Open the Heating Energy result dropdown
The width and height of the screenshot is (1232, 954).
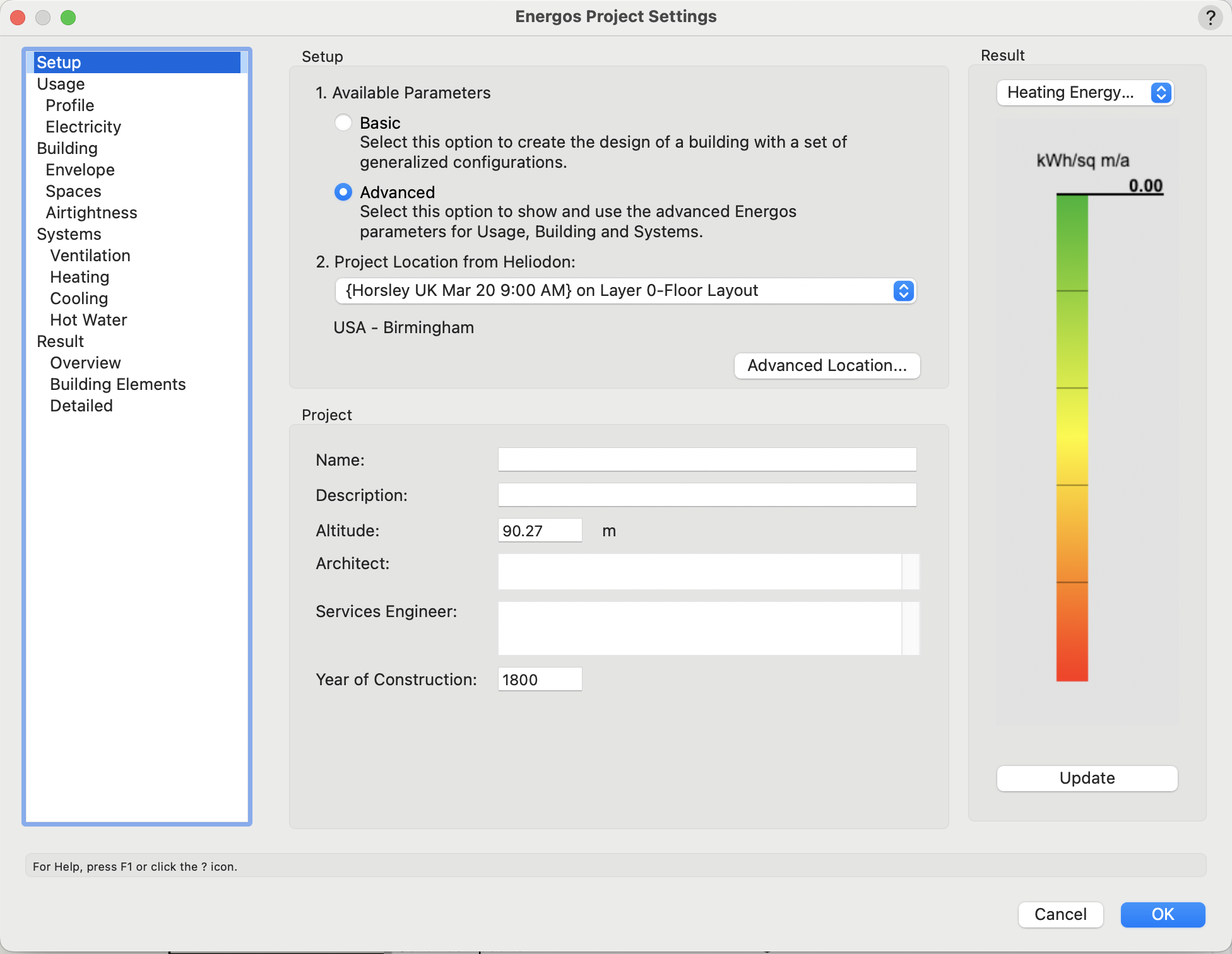point(1085,93)
